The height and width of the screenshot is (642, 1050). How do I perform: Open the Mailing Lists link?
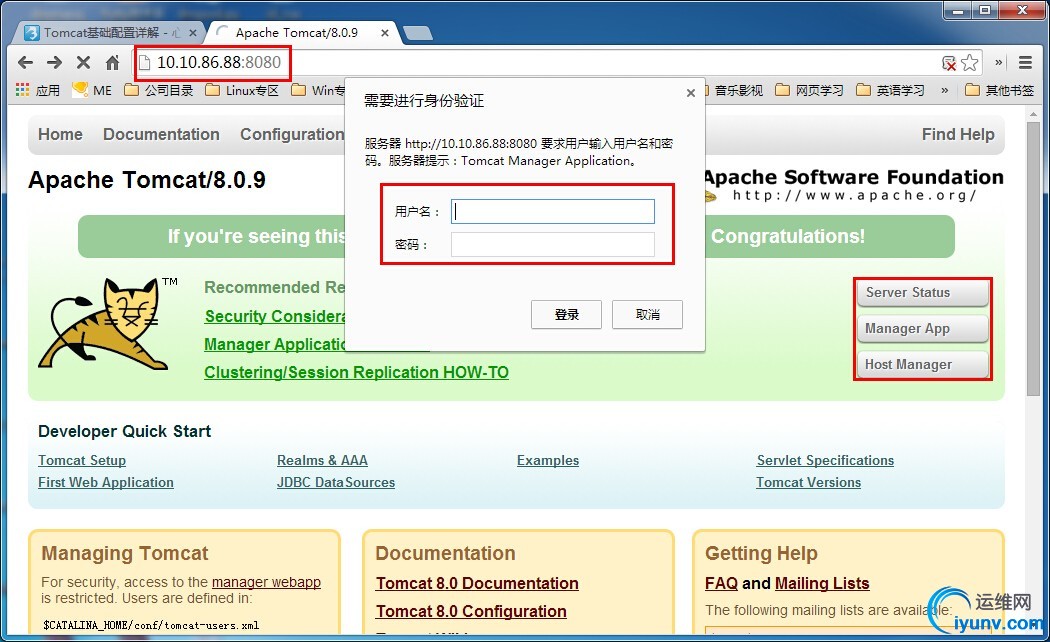822,584
